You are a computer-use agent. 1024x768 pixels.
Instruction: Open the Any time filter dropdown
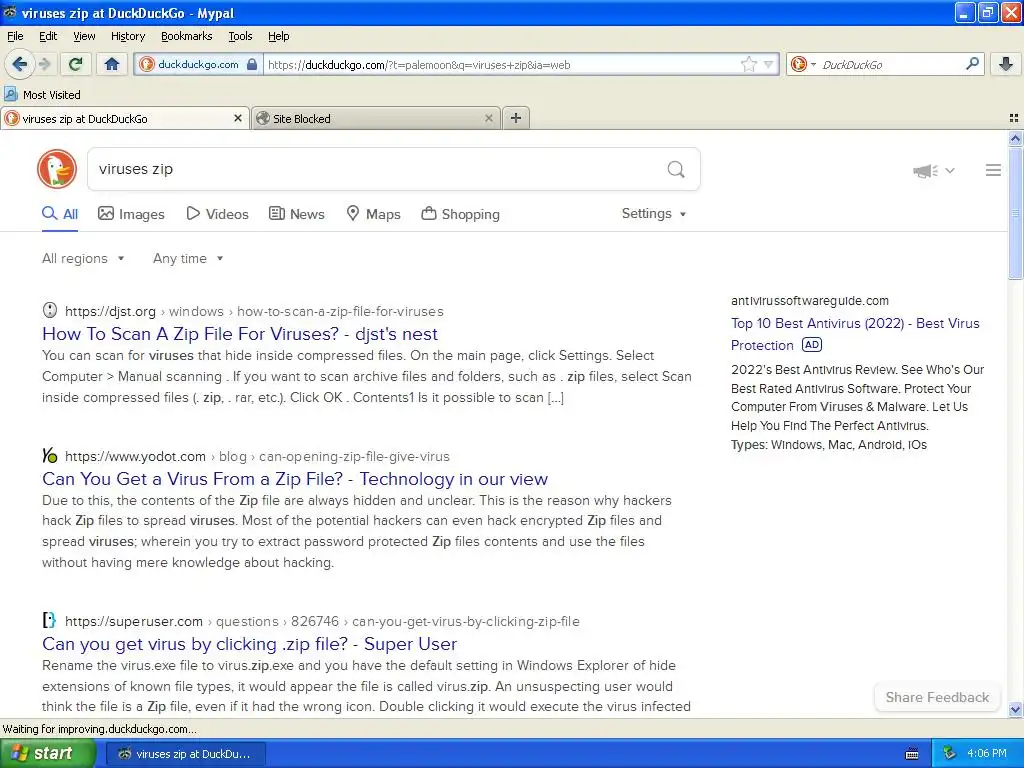pos(188,259)
